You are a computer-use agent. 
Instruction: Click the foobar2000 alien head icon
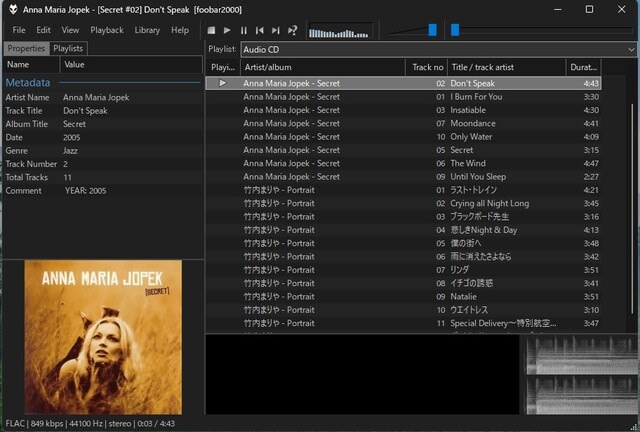13,9
